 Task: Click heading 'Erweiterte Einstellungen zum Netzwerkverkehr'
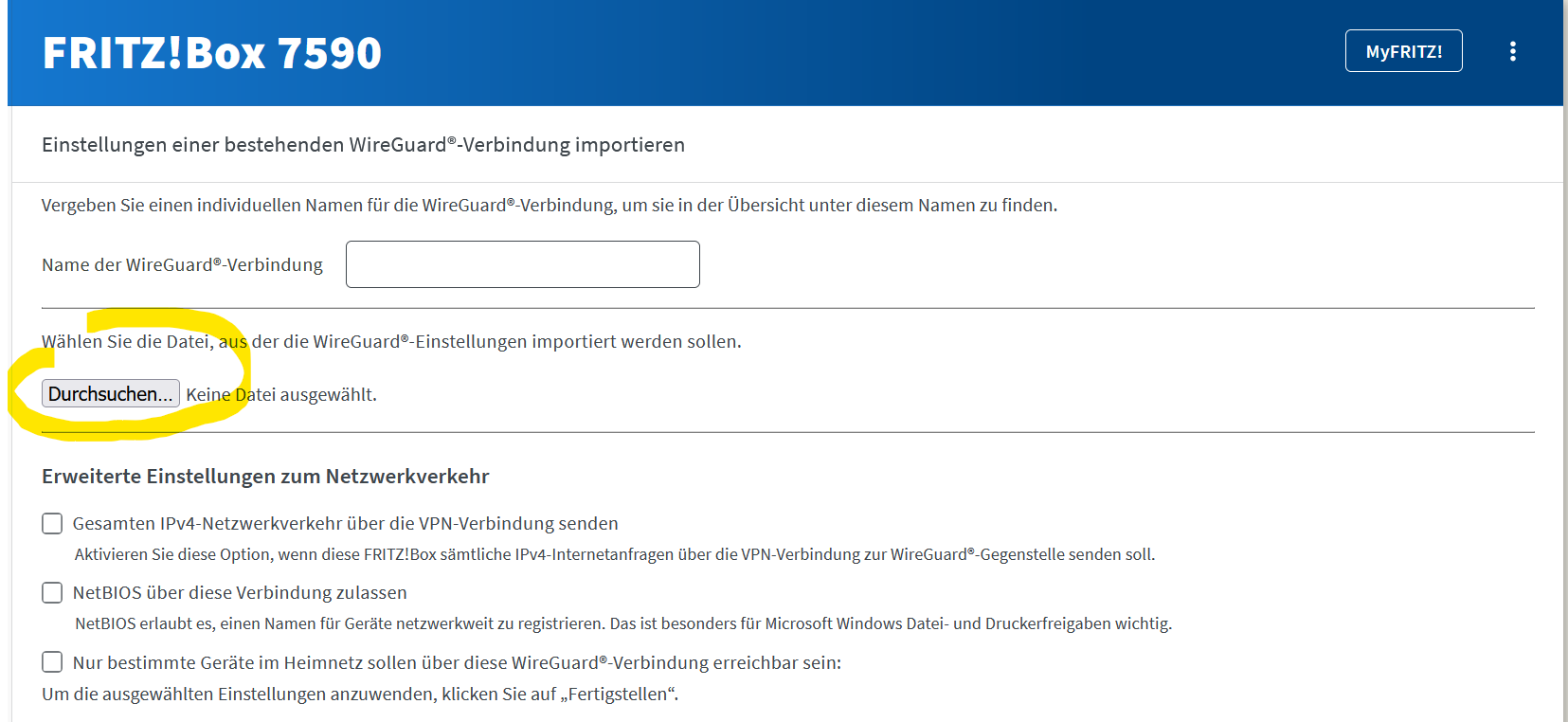(x=265, y=477)
